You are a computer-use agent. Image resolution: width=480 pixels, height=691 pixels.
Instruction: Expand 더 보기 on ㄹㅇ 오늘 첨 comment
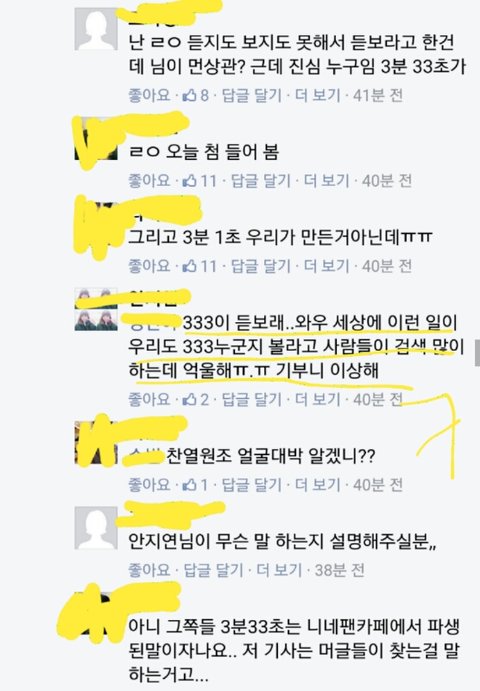point(327,180)
